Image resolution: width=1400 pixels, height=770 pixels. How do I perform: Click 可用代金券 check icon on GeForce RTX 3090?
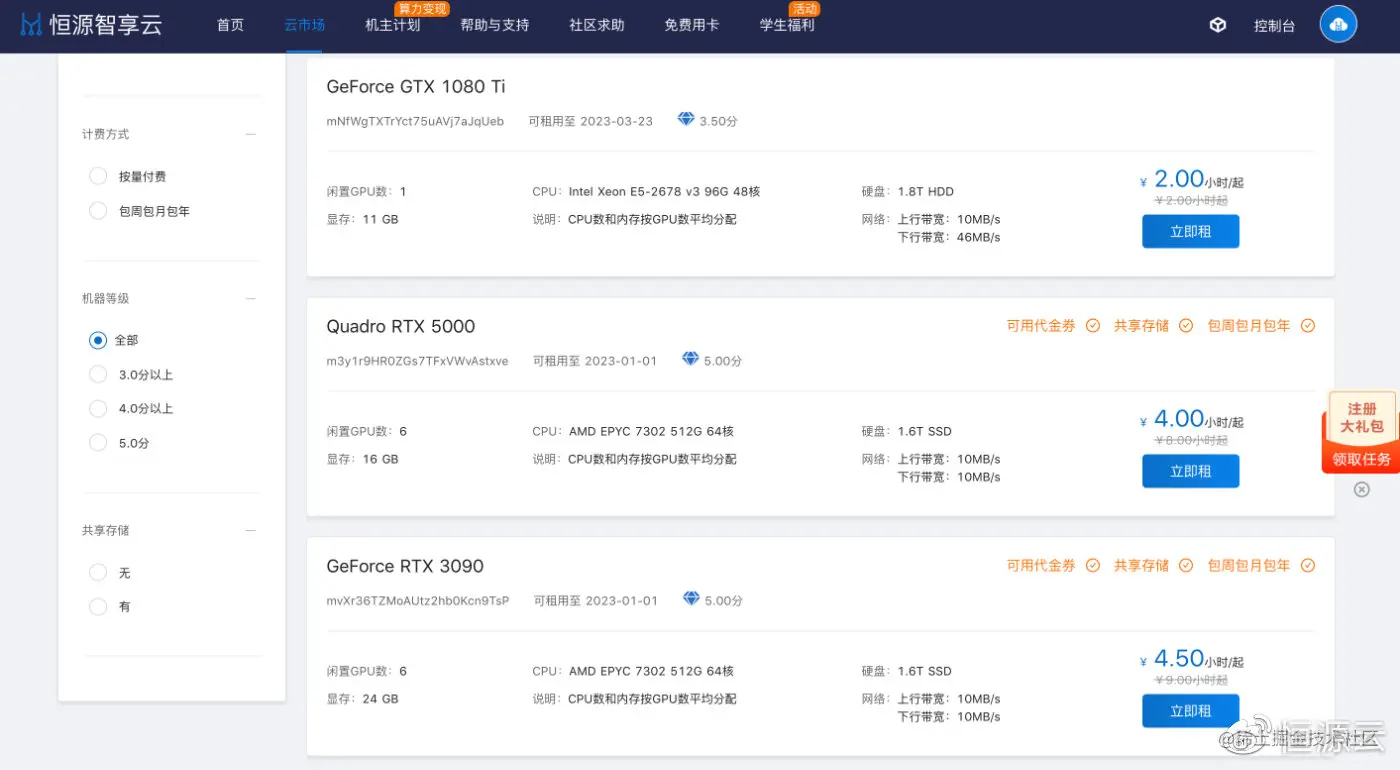coord(1093,566)
